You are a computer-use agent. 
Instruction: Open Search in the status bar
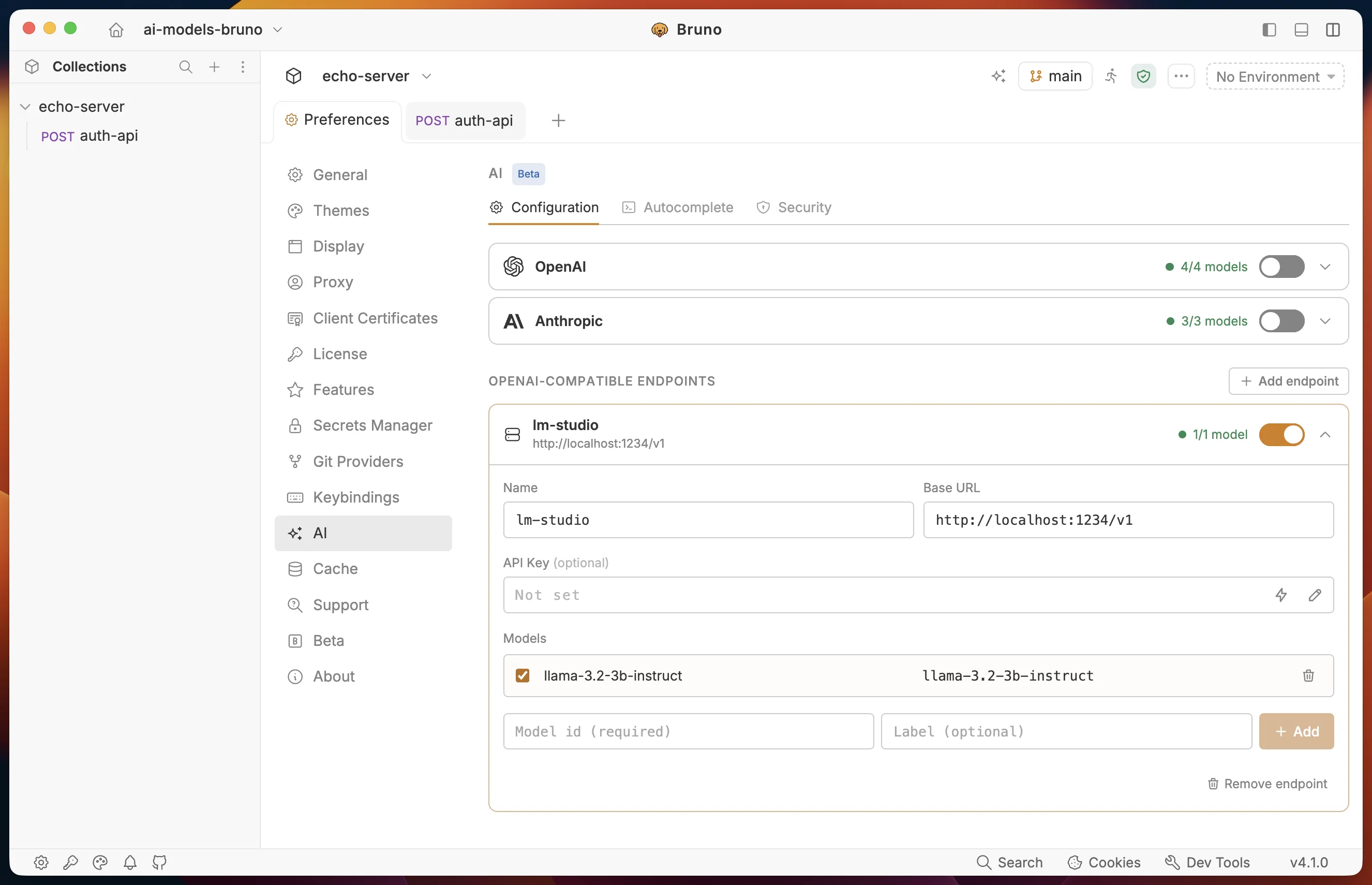coord(1010,863)
